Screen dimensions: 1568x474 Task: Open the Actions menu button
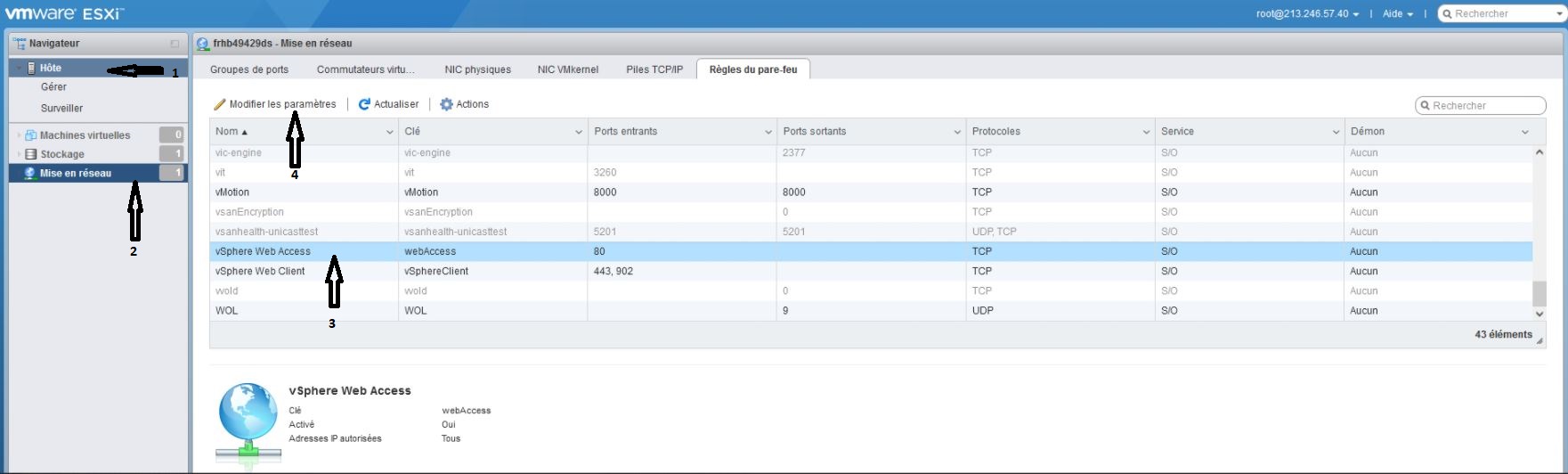[465, 104]
